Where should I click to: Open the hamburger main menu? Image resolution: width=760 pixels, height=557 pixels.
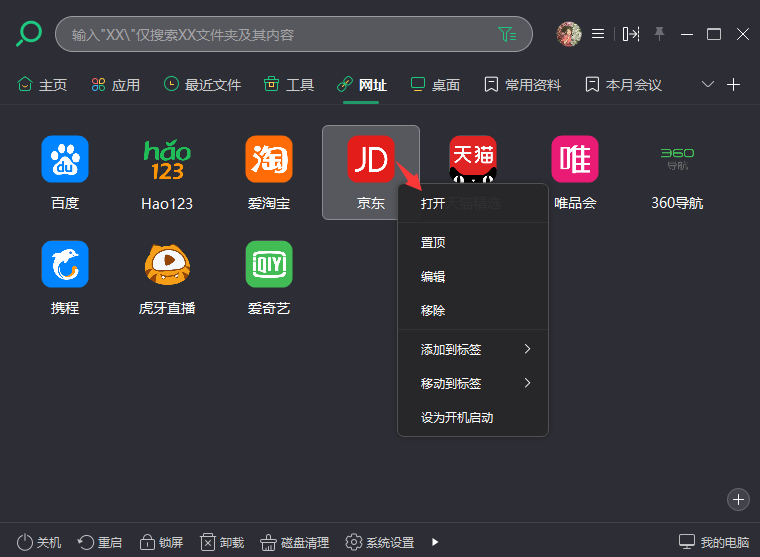[598, 34]
